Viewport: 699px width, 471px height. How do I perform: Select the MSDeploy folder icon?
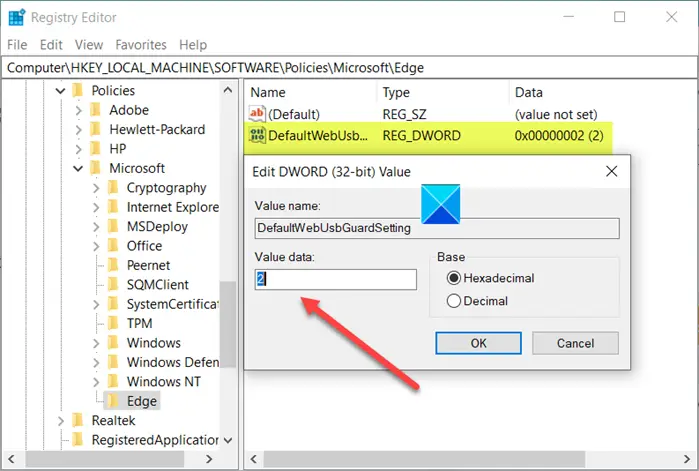[x=113, y=226]
